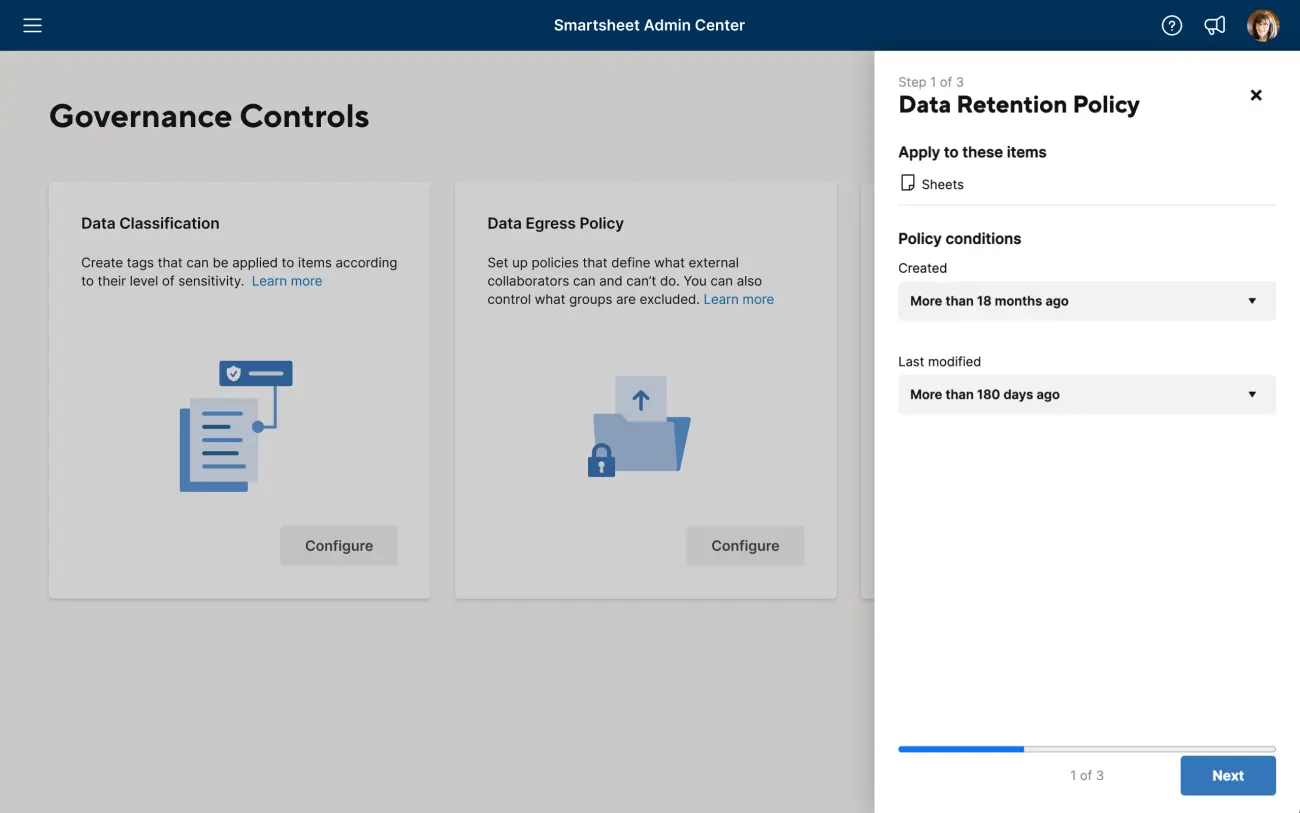Click the Smartsheet Admin Center title
Viewport: 1300px width, 813px height.
pos(649,25)
